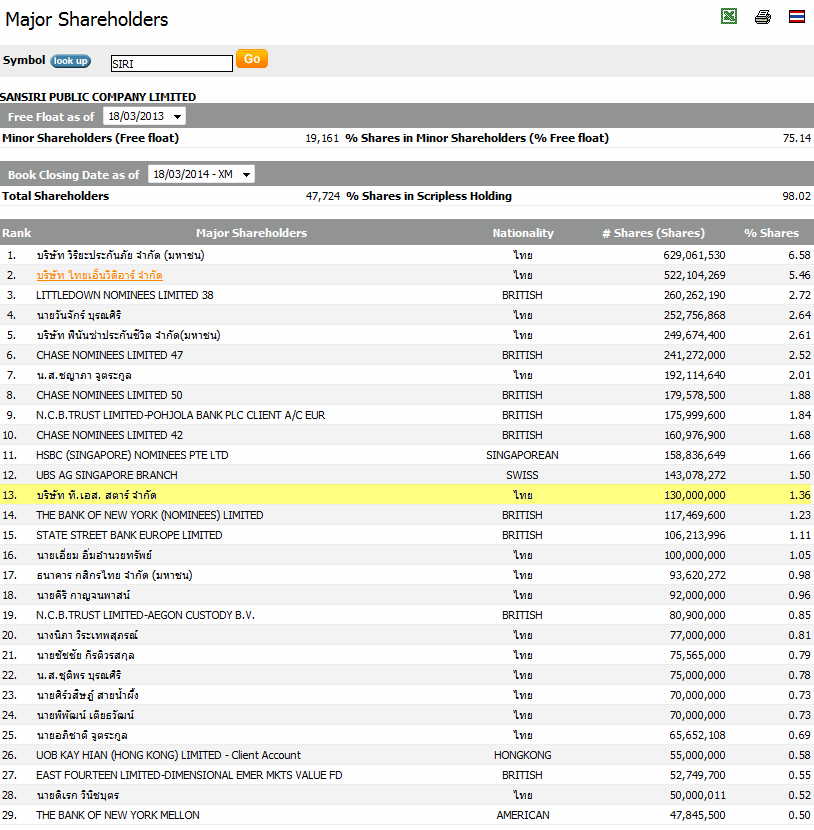Hit the orange Go button
Image resolution: width=814 pixels, height=830 pixels.
[252, 59]
